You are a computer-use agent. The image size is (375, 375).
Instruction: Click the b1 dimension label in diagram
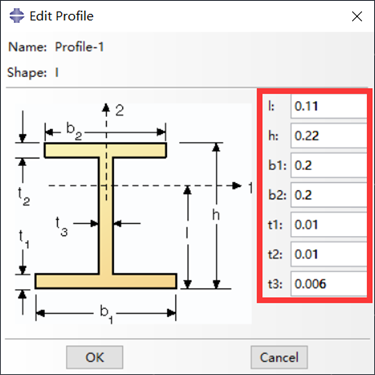pyautogui.click(x=106, y=314)
